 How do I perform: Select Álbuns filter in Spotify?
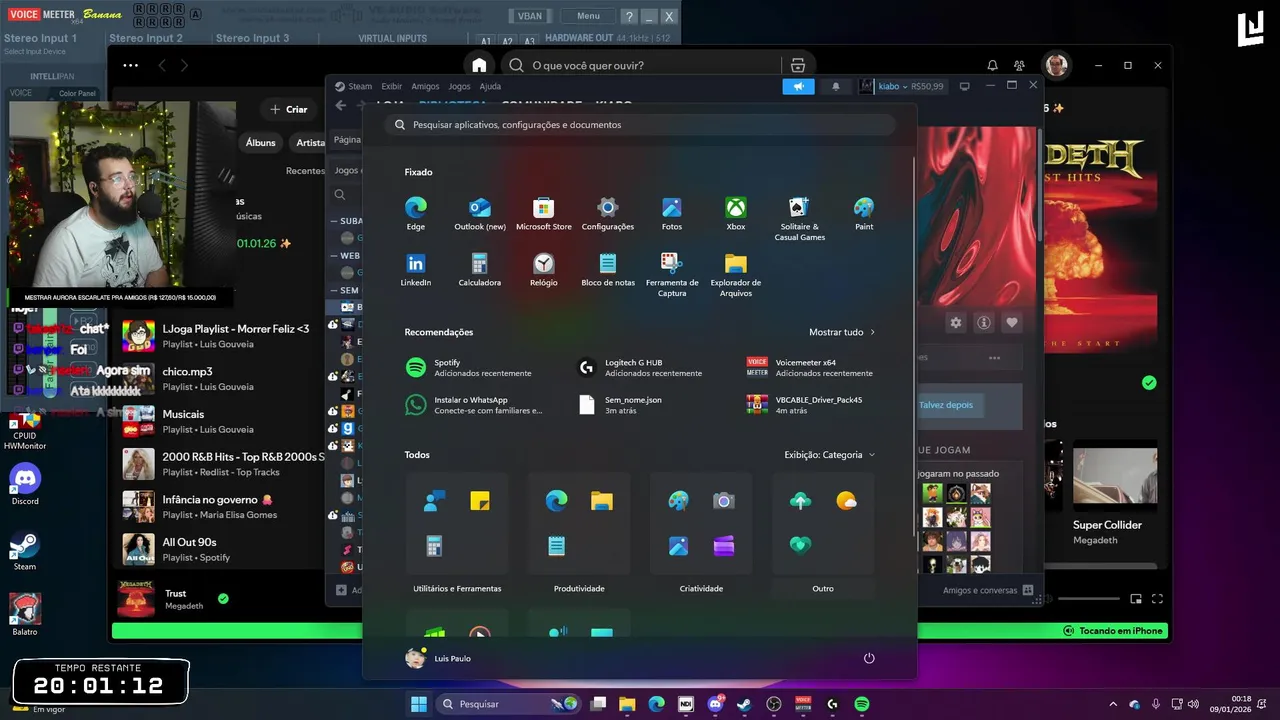(260, 142)
